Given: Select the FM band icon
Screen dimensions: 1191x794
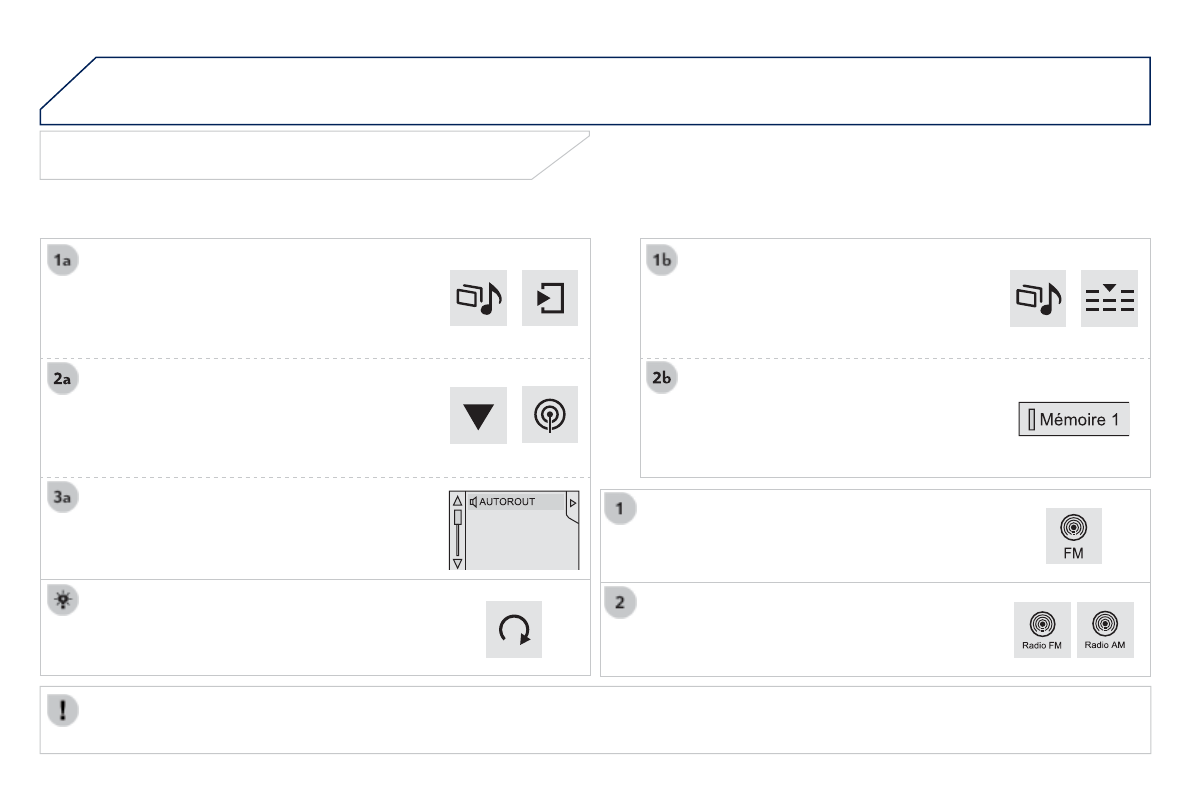Looking at the screenshot, I should (1073, 535).
